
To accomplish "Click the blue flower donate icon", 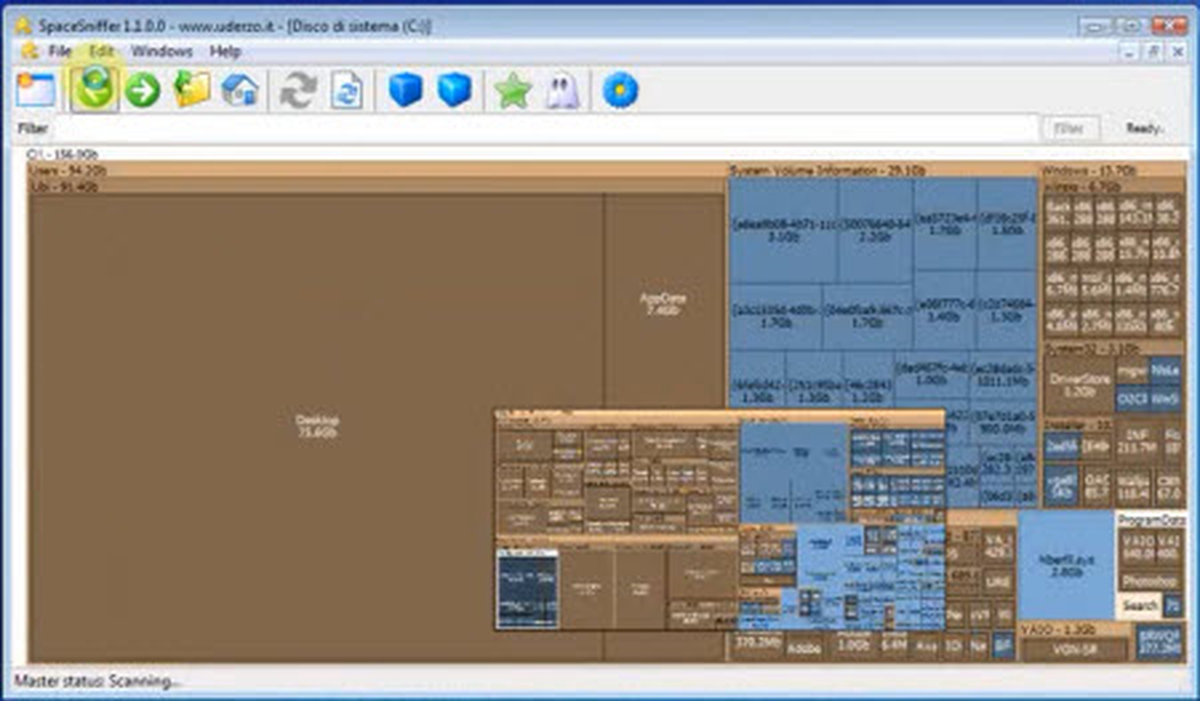I will click(x=620, y=91).
